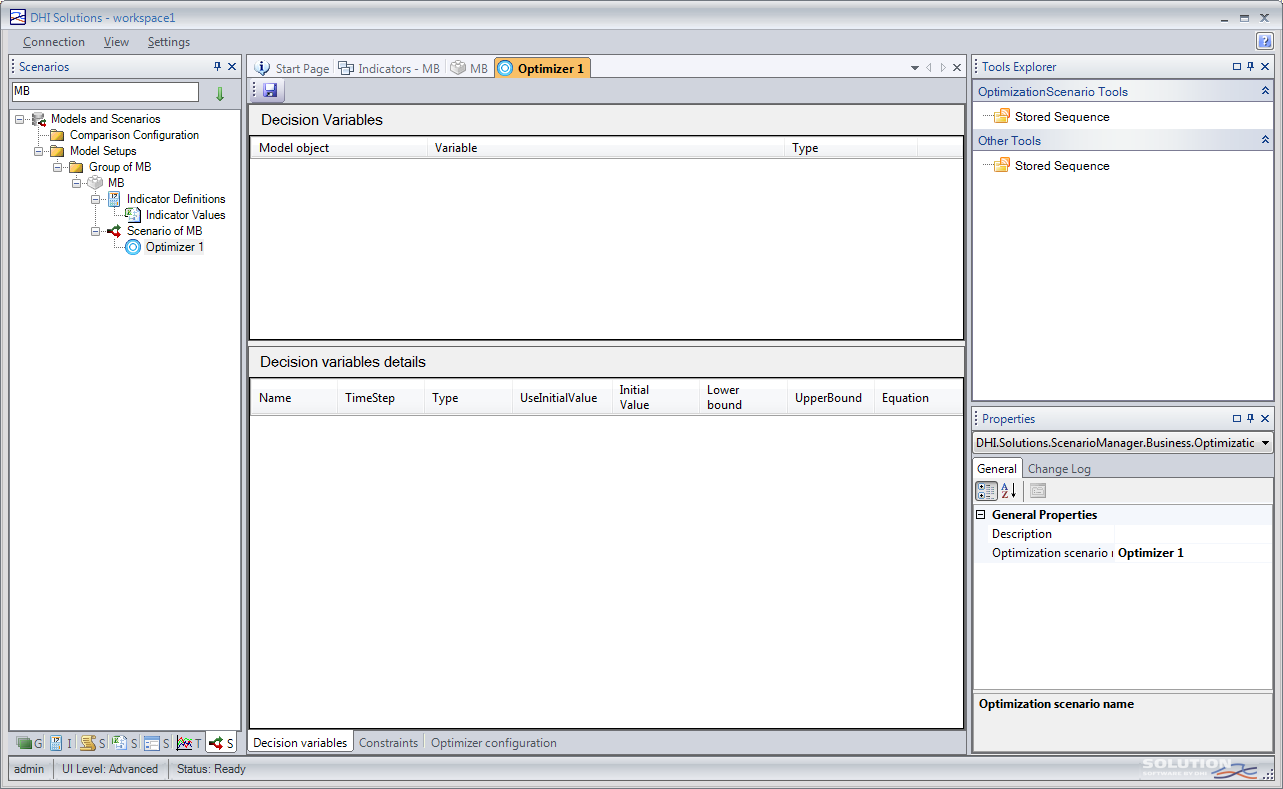Pin the Scenarios panel with pushpin icon
Screen dimensions: 1283x789
pyautogui.click(x=218, y=67)
